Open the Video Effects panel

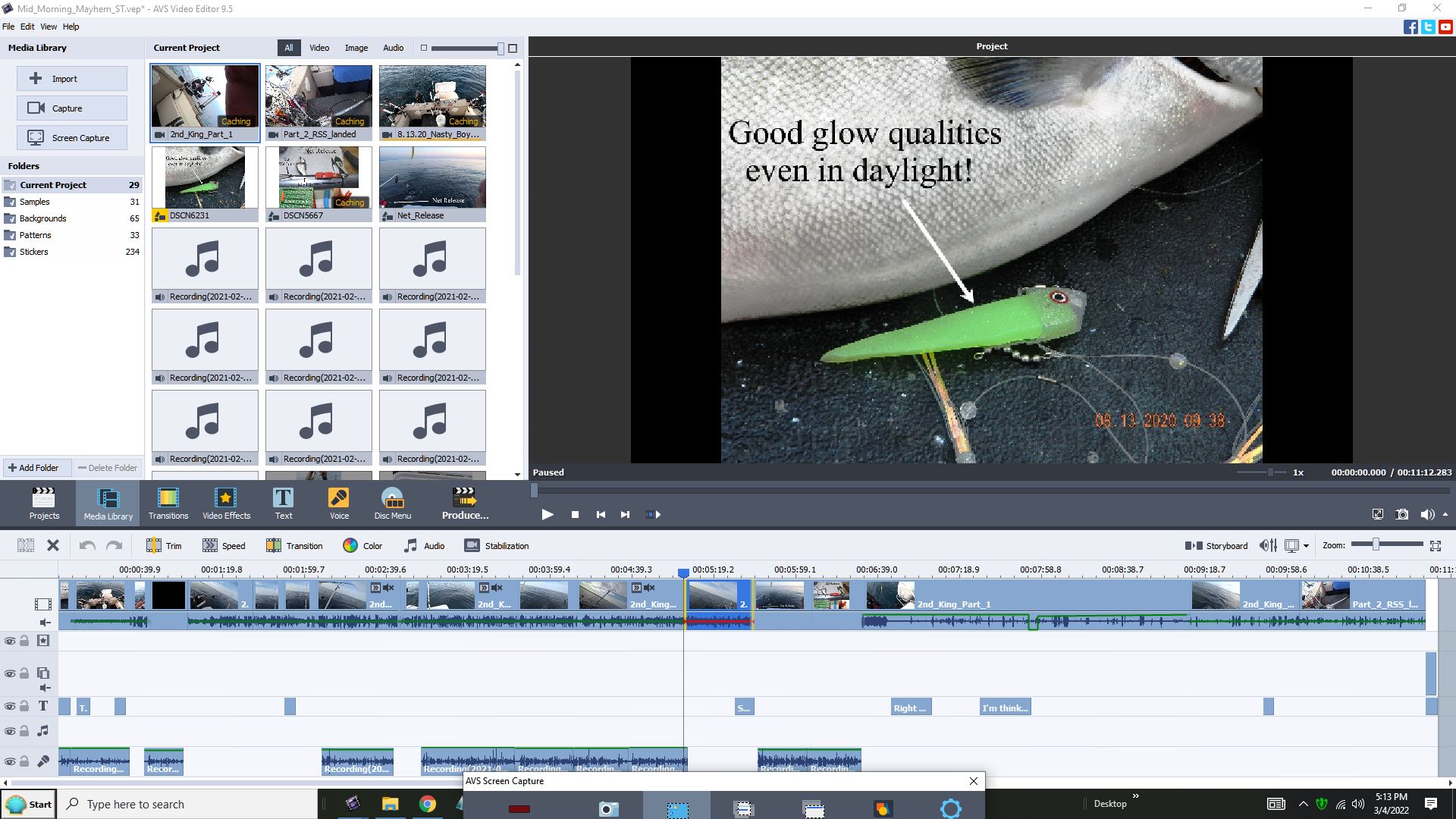click(226, 504)
